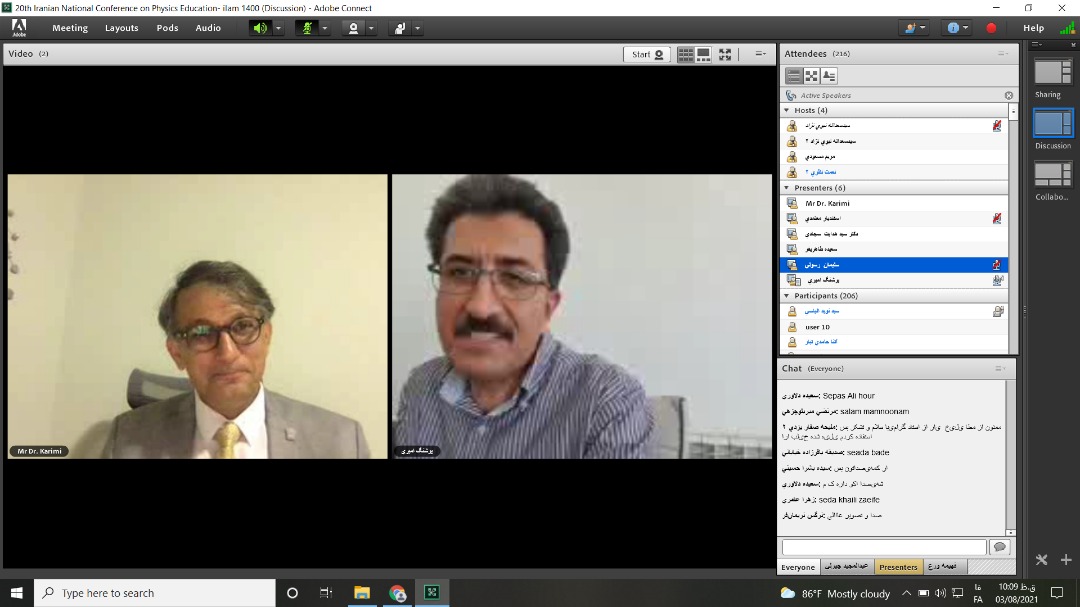Open the dropdown arrow beside the speaker icon
1080x607 pixels.
(279, 28)
